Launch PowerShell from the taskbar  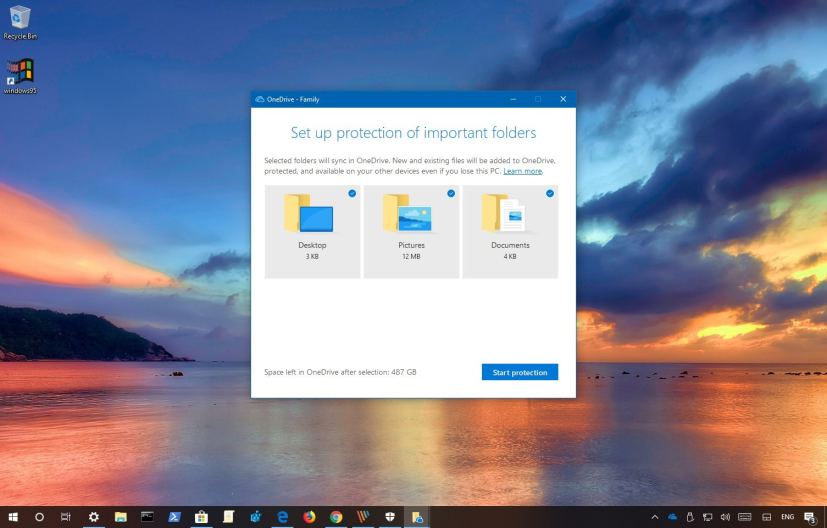(174, 517)
